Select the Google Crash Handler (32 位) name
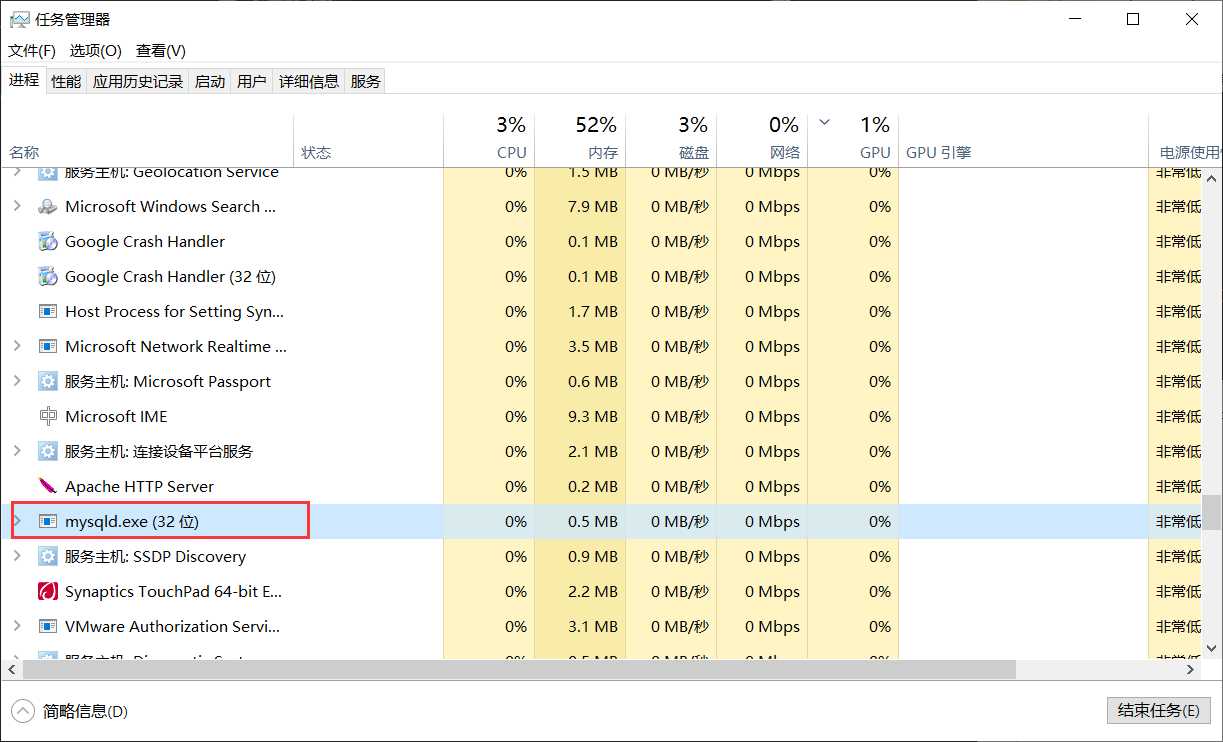Screen dimensions: 1223x742 [x=170, y=277]
